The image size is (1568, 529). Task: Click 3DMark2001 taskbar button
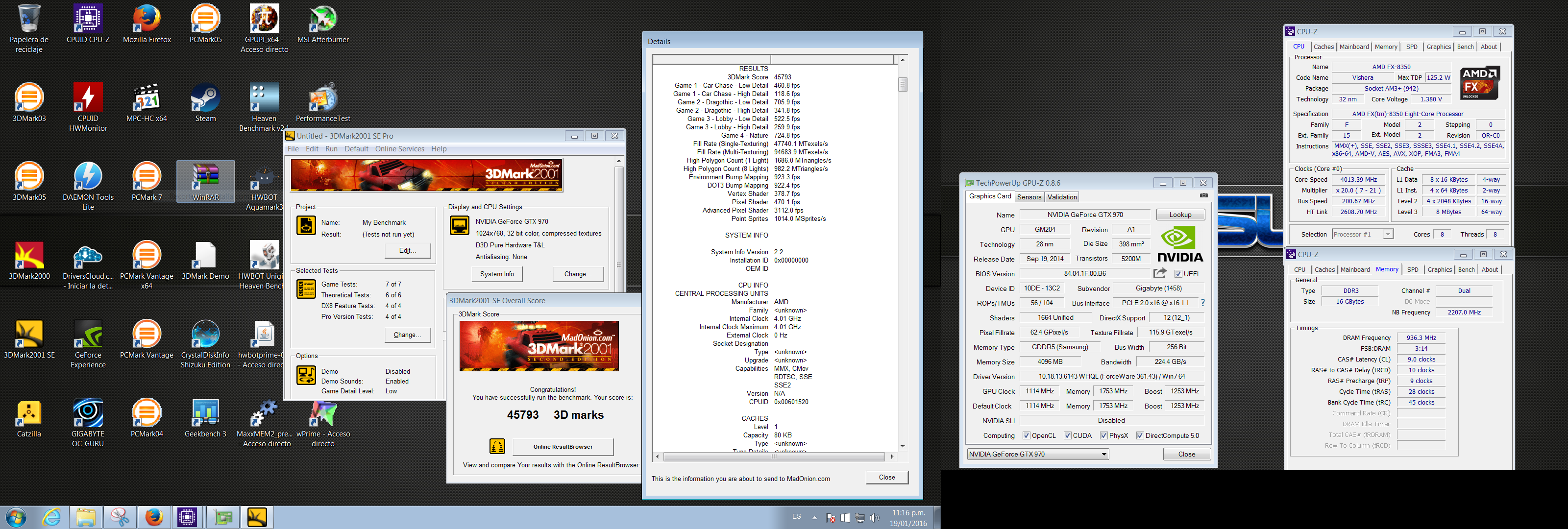click(257, 517)
